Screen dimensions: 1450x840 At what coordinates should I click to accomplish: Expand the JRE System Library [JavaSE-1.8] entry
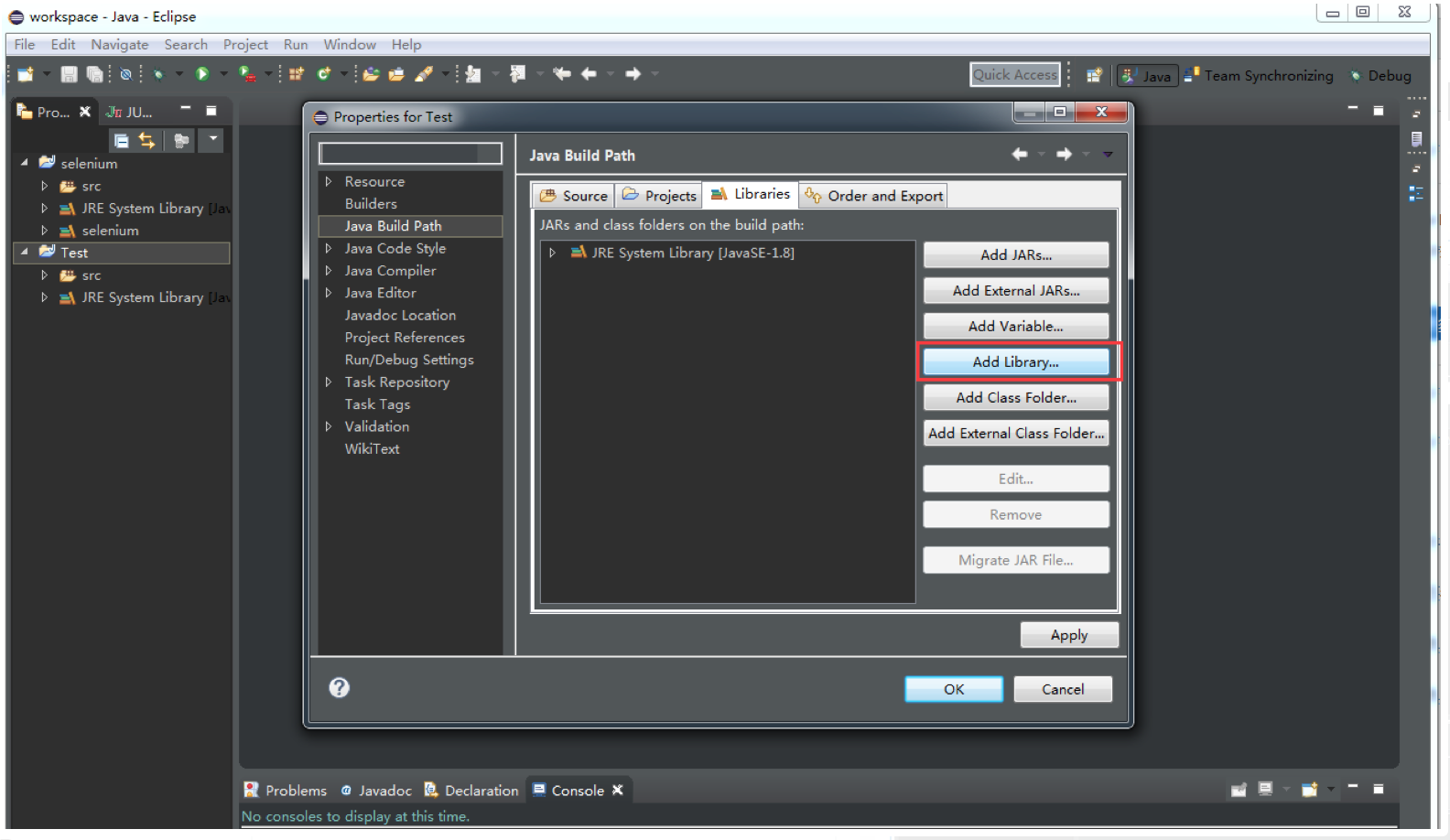(552, 253)
